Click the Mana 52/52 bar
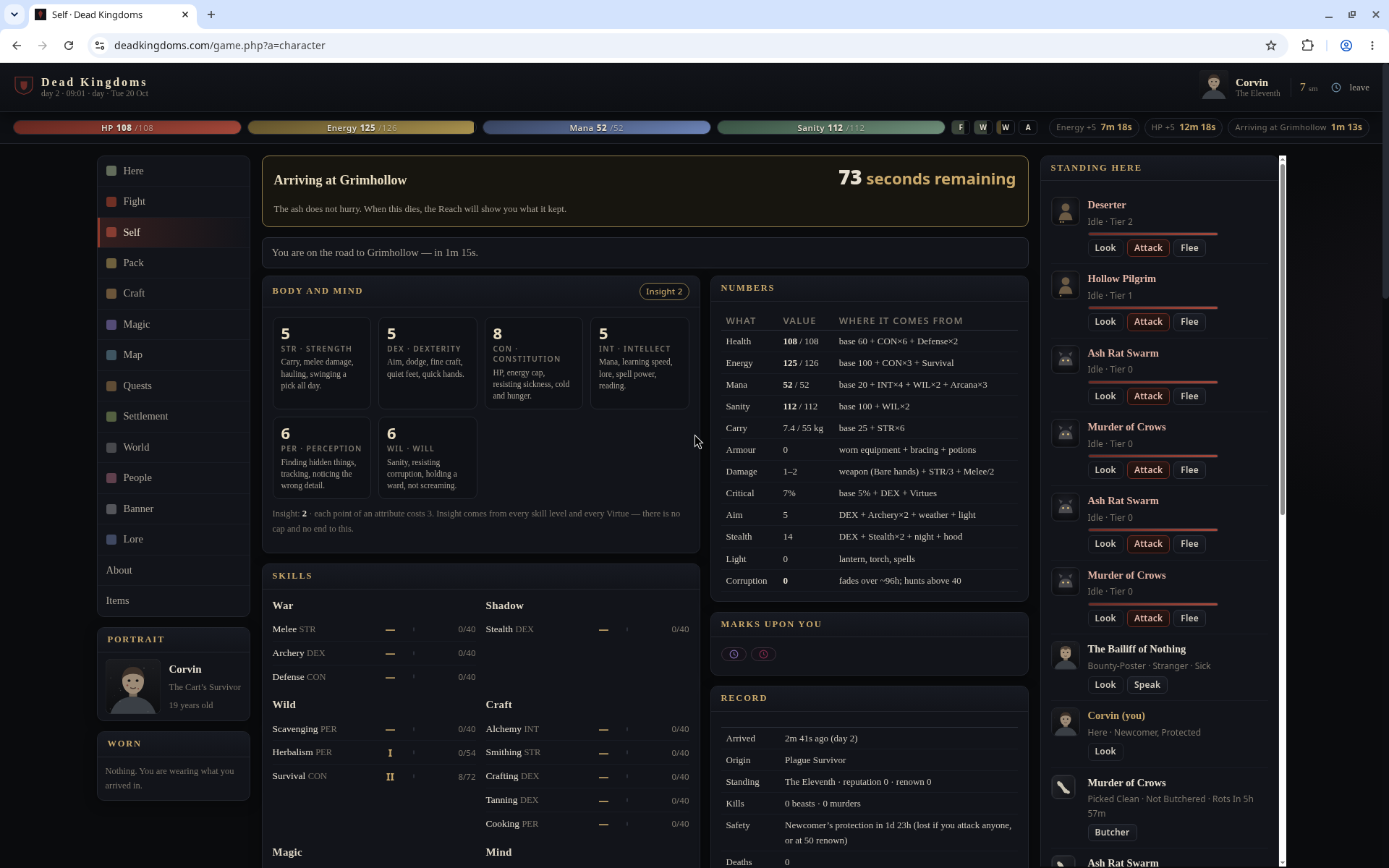Image resolution: width=1389 pixels, height=868 pixels. [596, 127]
